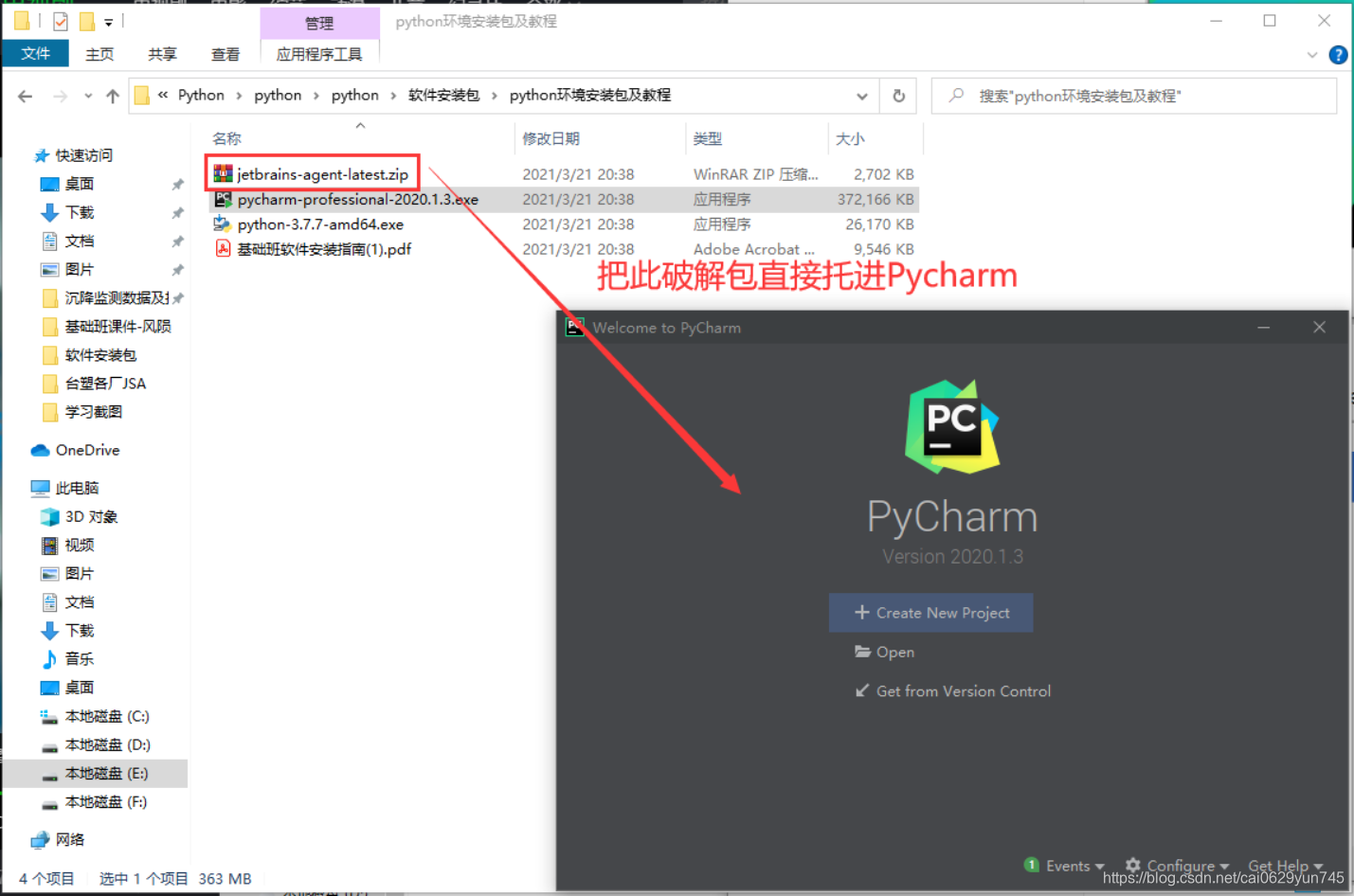
Task: Open quick access toolbar customize dropdown
Action: point(109,22)
